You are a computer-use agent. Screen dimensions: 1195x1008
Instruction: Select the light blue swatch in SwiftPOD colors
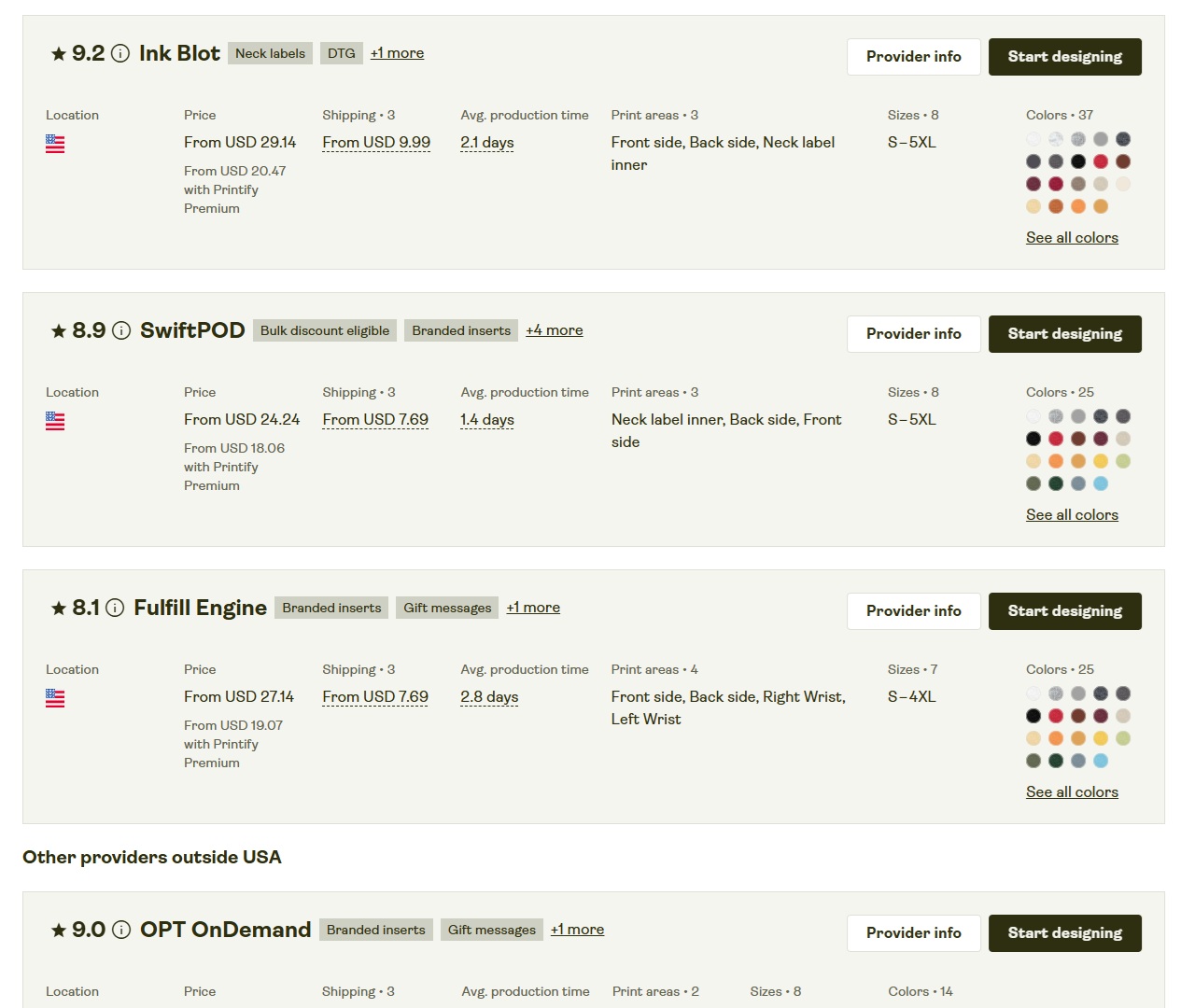click(1101, 483)
